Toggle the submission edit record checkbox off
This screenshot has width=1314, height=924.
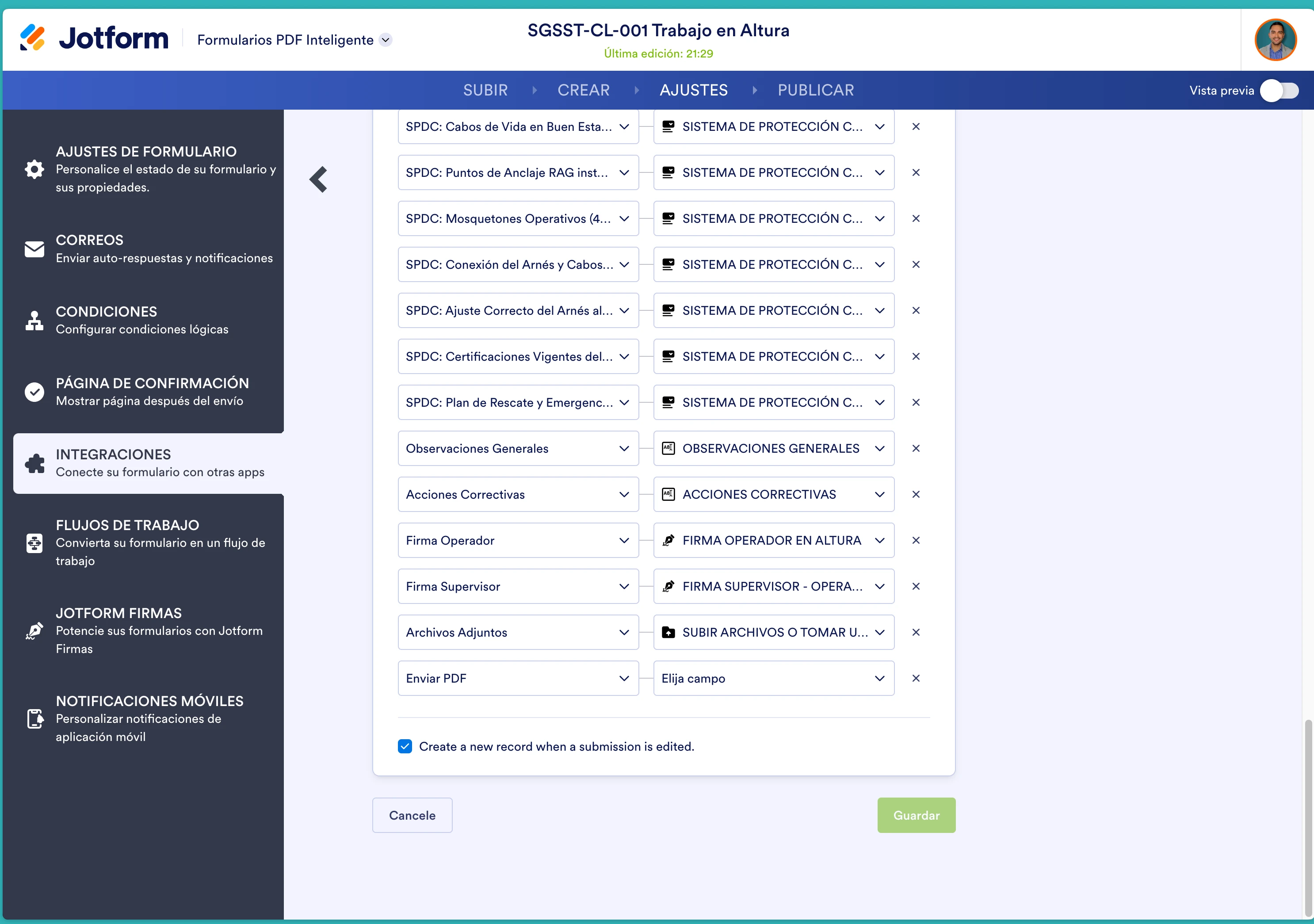(x=405, y=746)
